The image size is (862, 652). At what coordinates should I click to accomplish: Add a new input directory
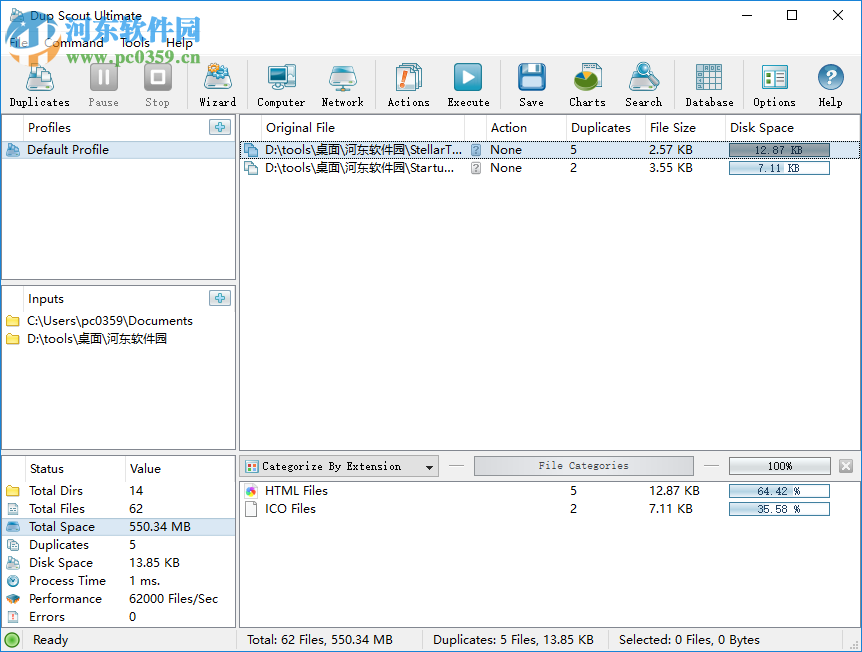point(220,298)
